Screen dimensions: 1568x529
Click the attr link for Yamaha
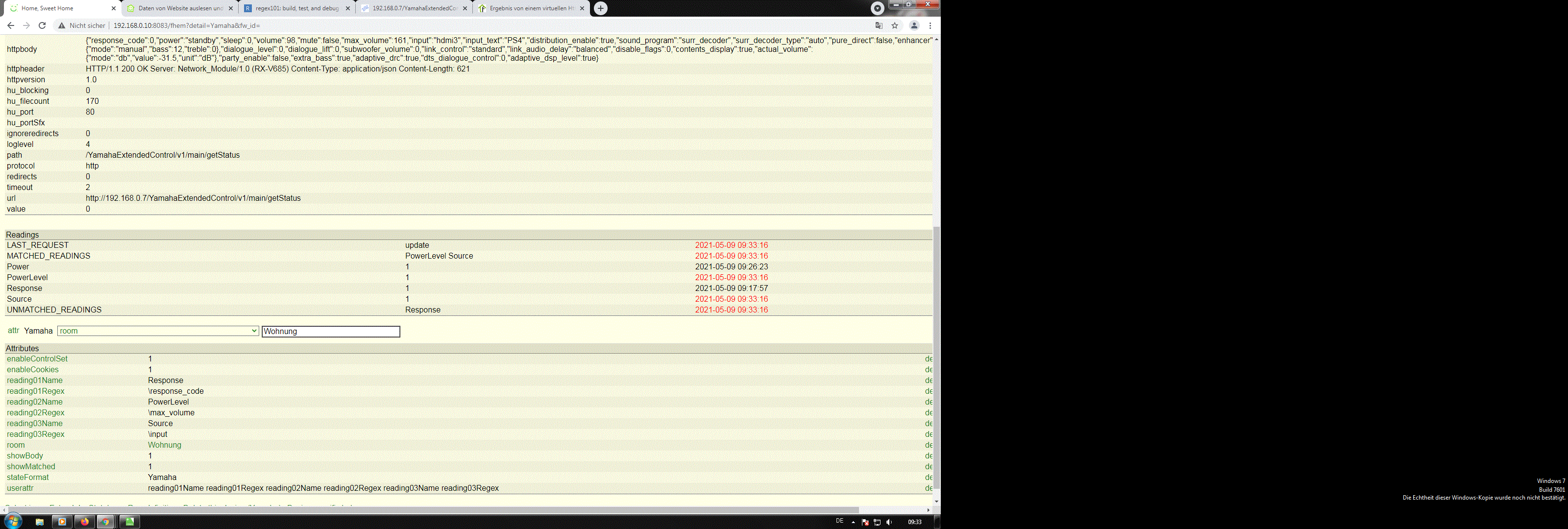[x=13, y=331]
